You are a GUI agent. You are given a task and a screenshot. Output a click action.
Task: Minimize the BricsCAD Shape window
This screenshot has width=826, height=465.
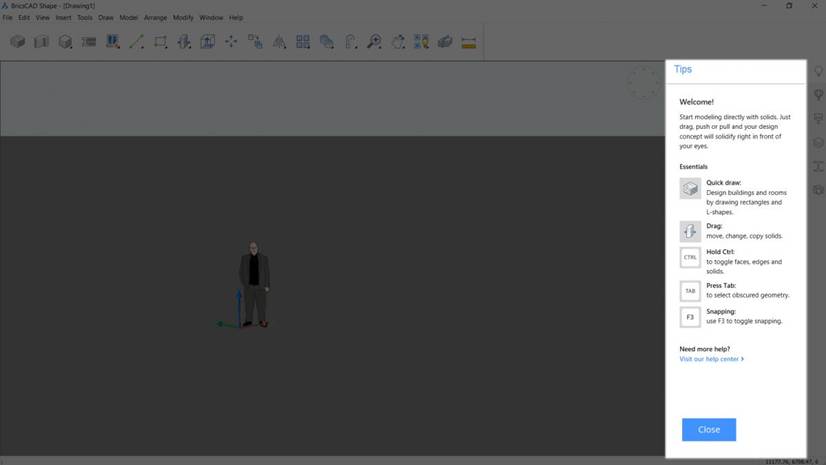[764, 5]
